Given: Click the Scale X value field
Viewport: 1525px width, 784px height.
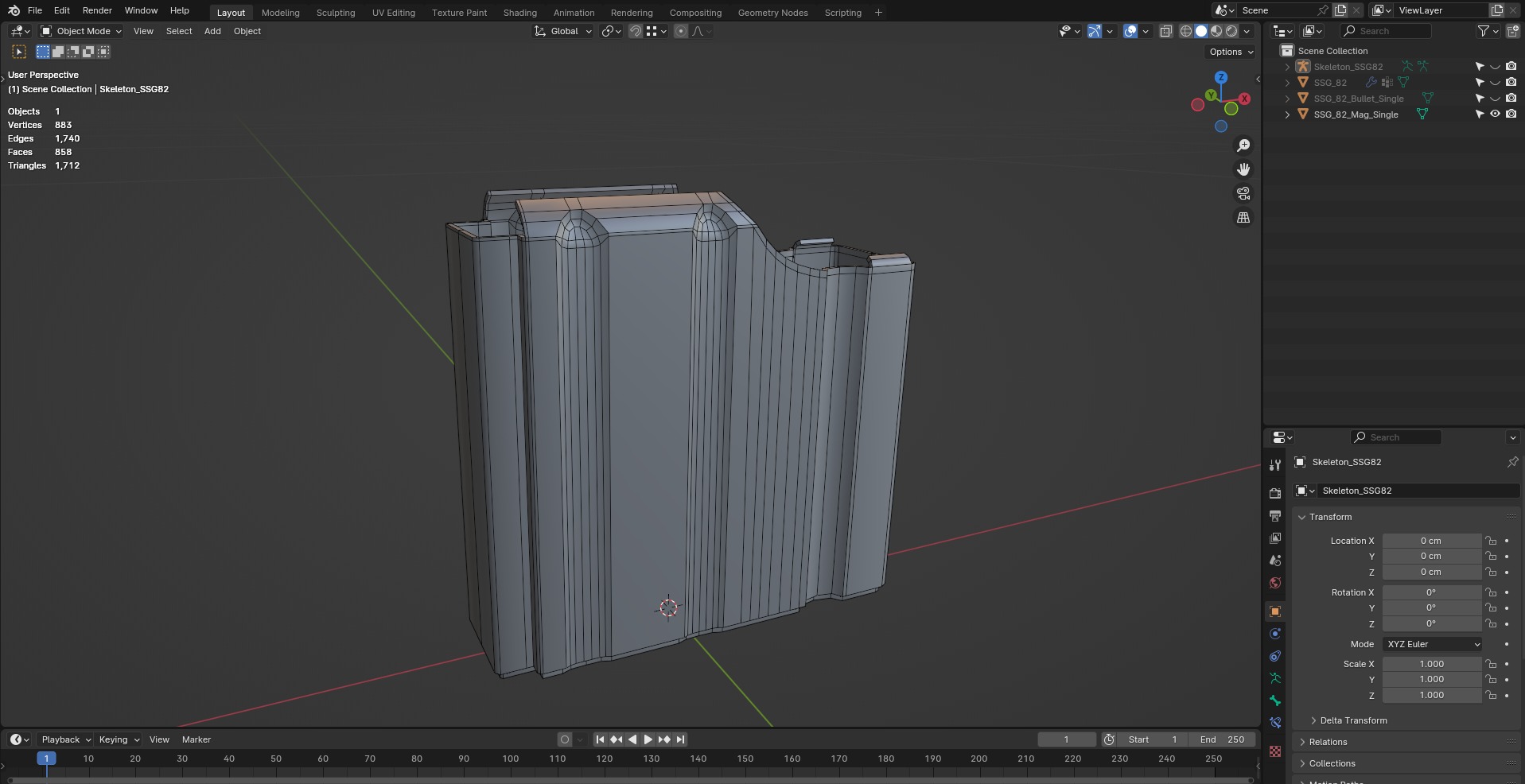Looking at the screenshot, I should tap(1432, 664).
